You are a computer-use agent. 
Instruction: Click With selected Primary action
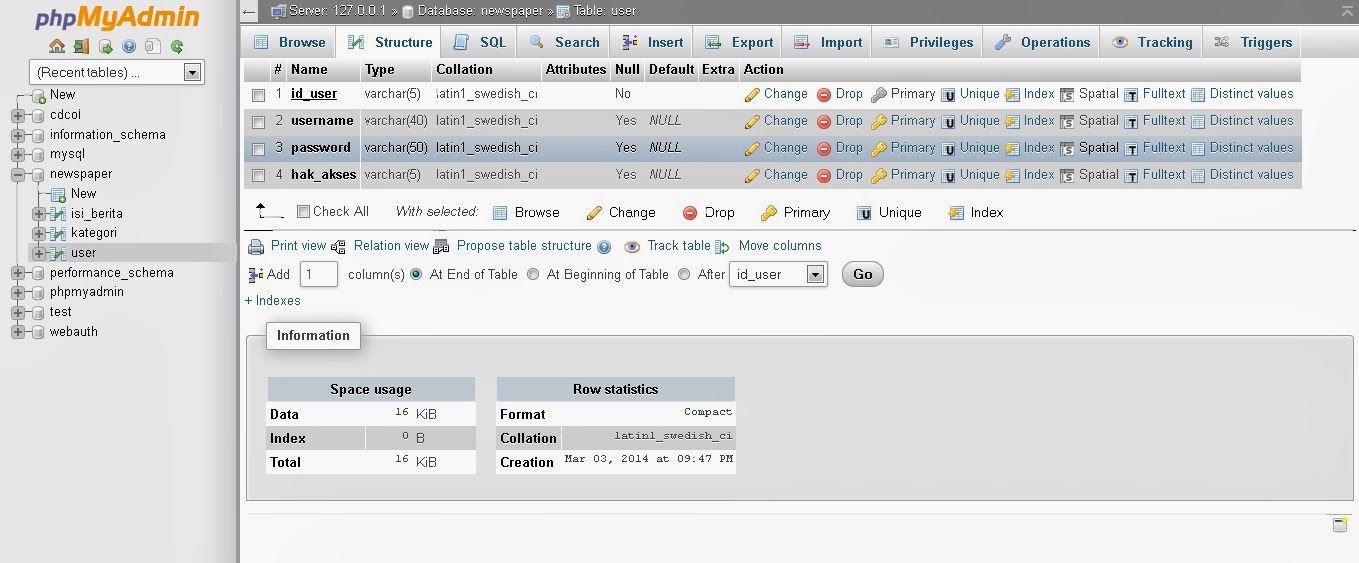(795, 213)
